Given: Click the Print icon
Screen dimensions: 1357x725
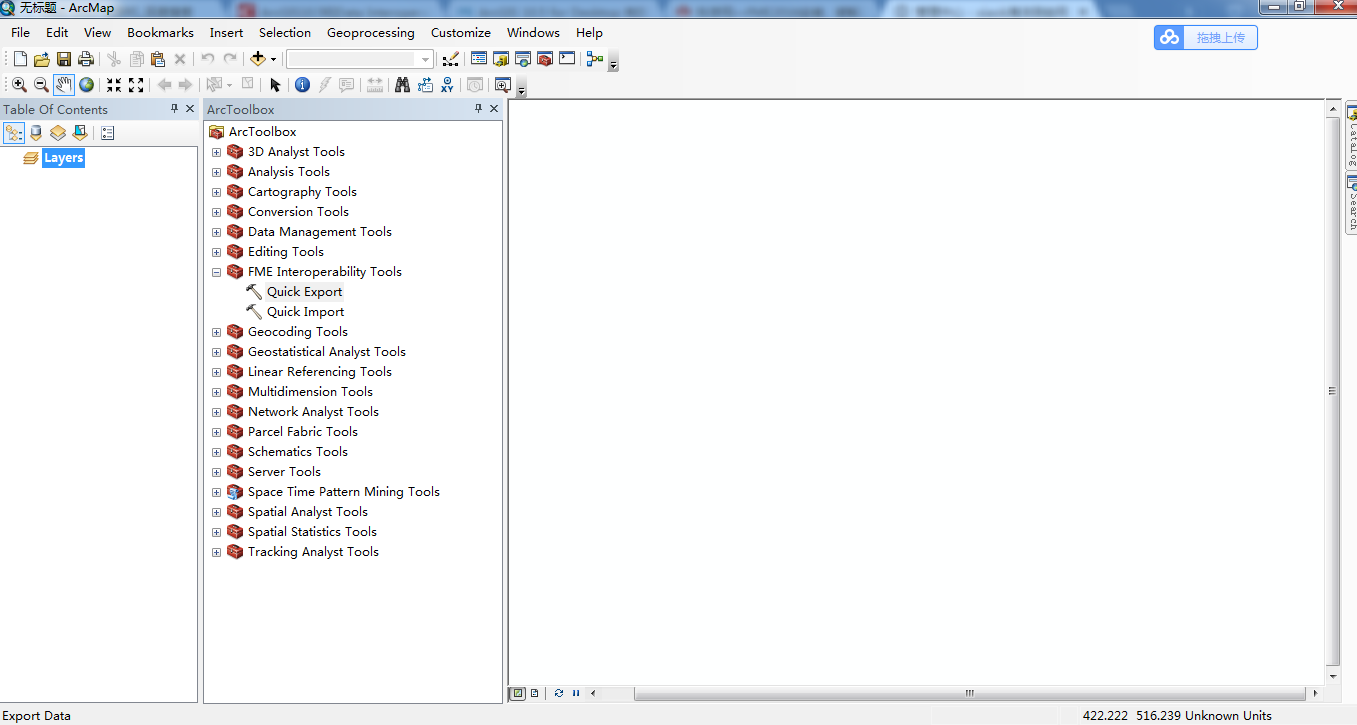Looking at the screenshot, I should point(86,60).
